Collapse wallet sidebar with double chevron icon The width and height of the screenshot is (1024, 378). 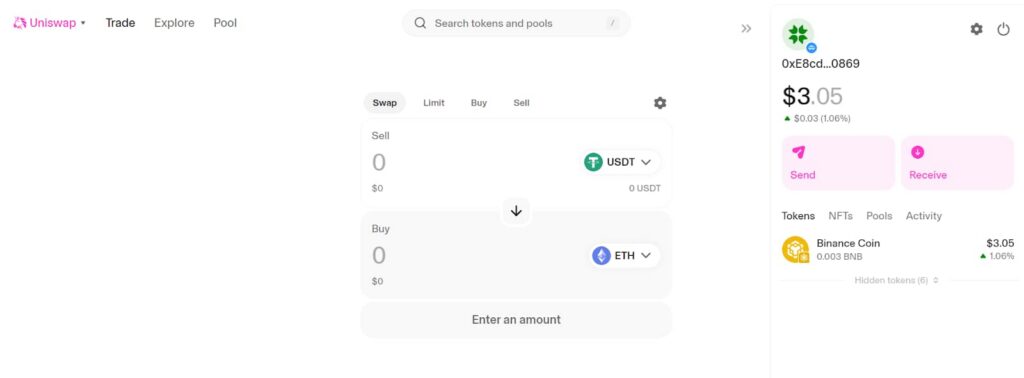pyautogui.click(x=746, y=29)
